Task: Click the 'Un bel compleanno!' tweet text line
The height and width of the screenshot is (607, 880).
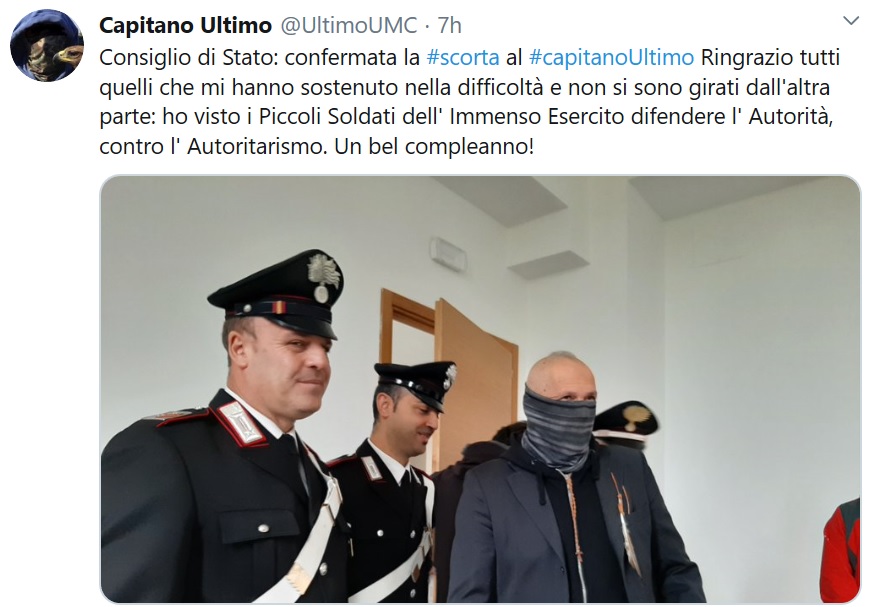Action: pos(434,146)
